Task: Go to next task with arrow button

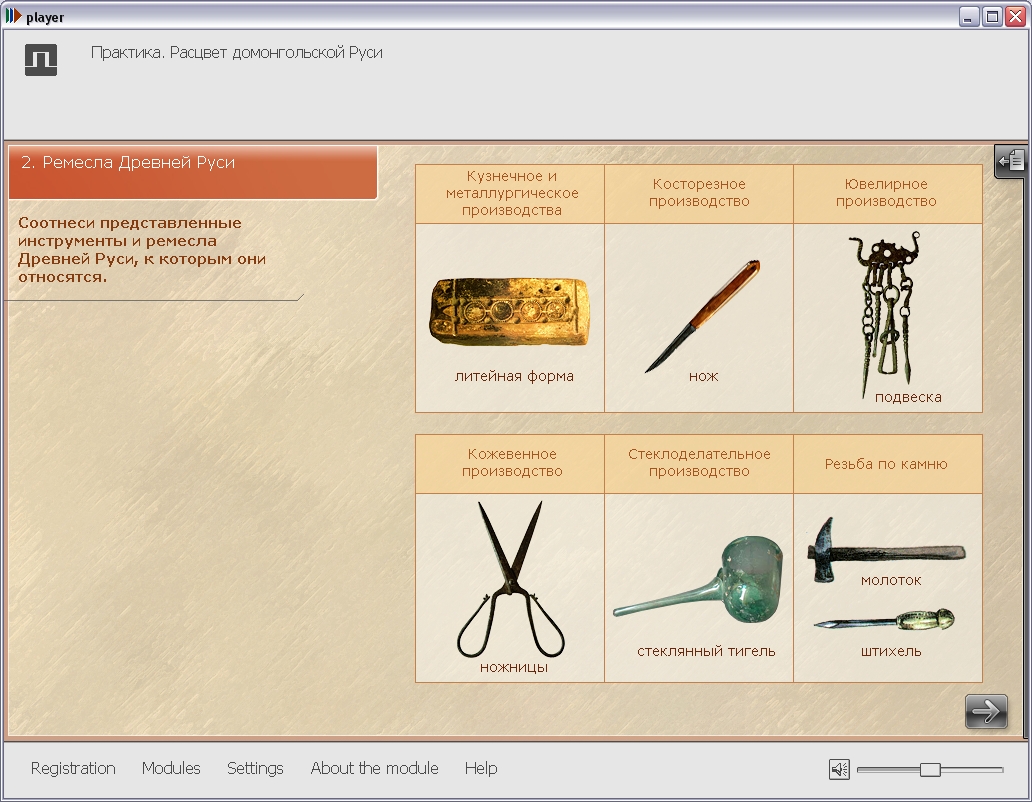Action: [986, 711]
